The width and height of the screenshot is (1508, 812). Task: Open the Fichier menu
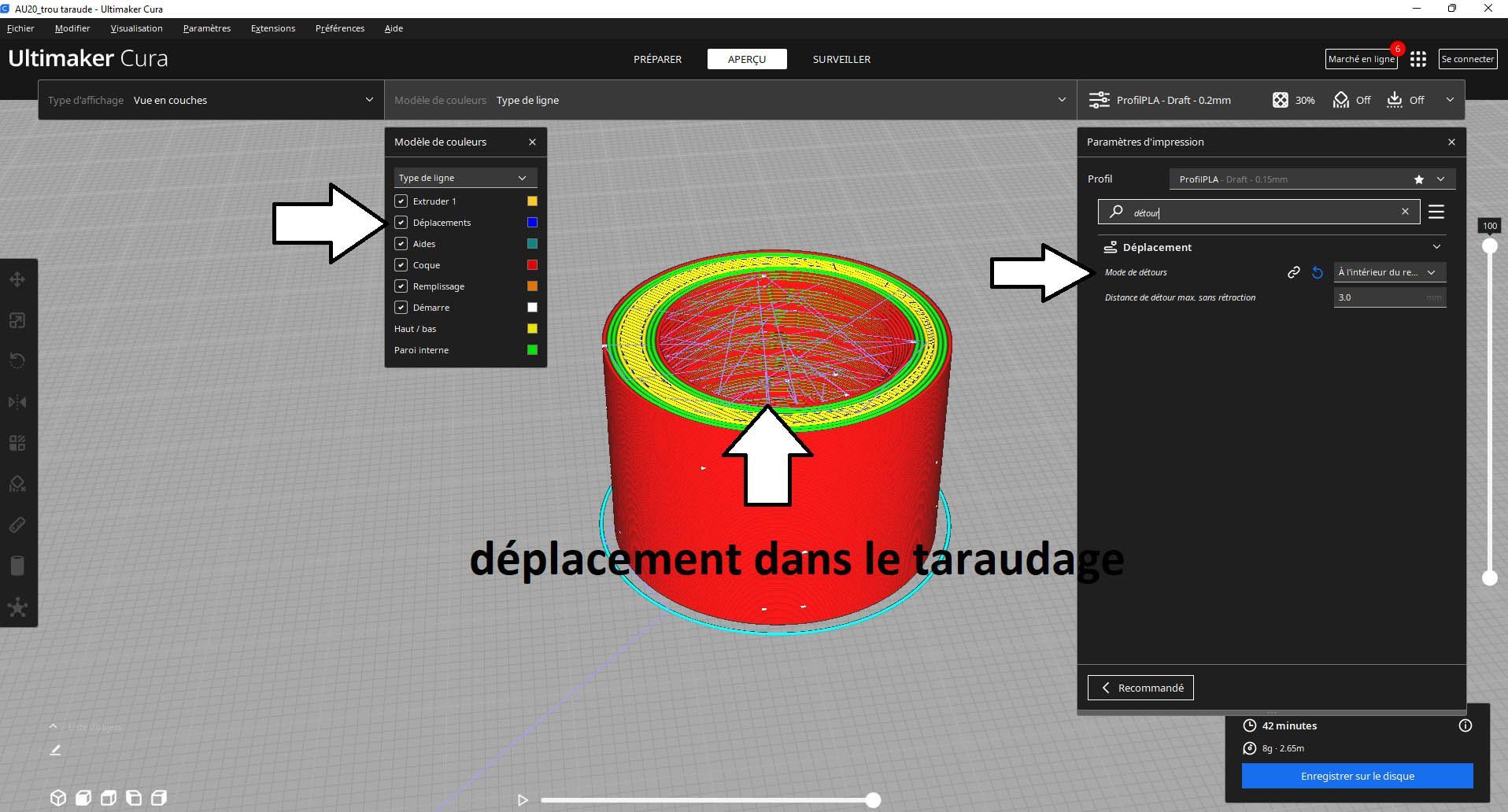[20, 28]
